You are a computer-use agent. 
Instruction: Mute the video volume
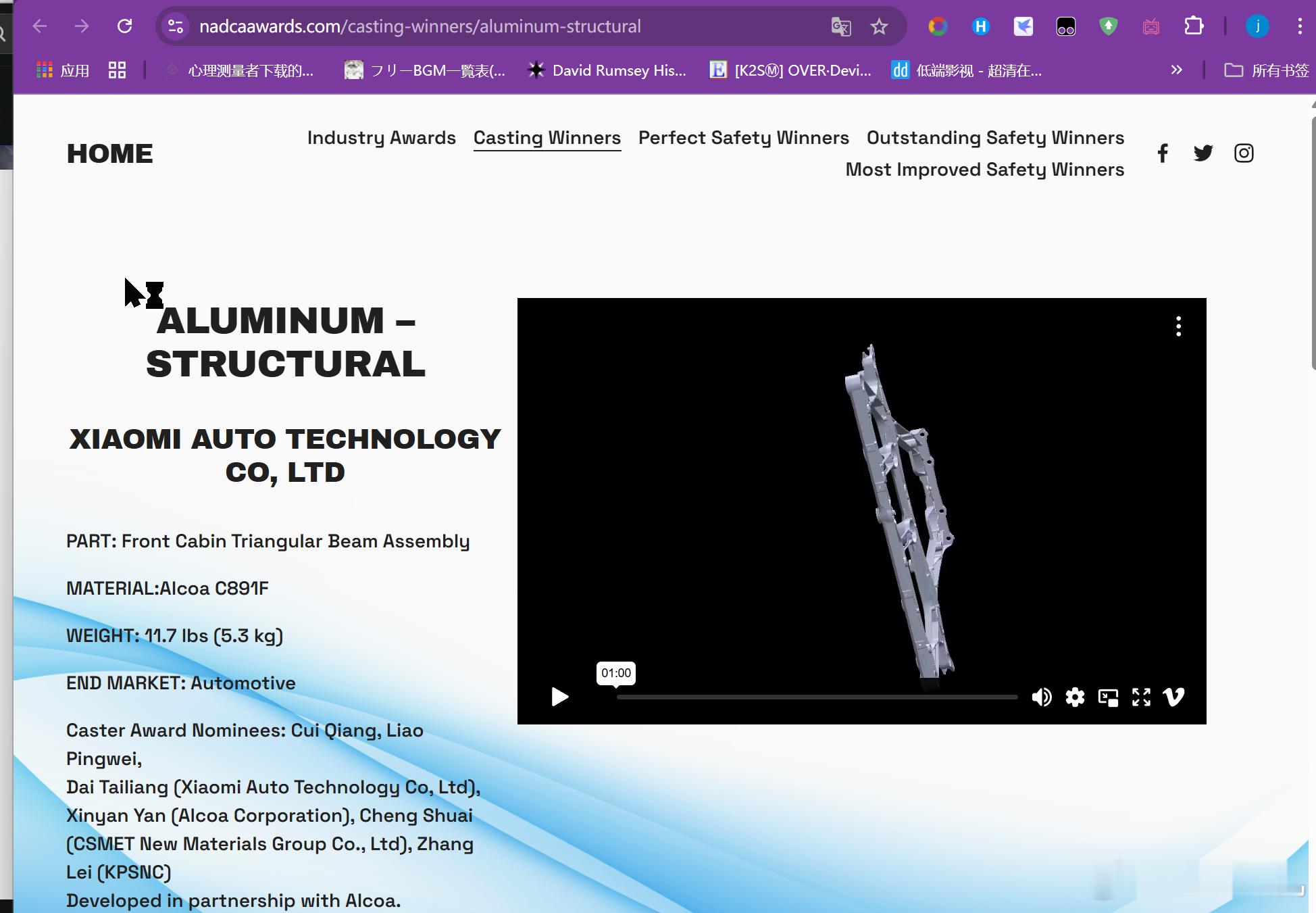coord(1041,697)
